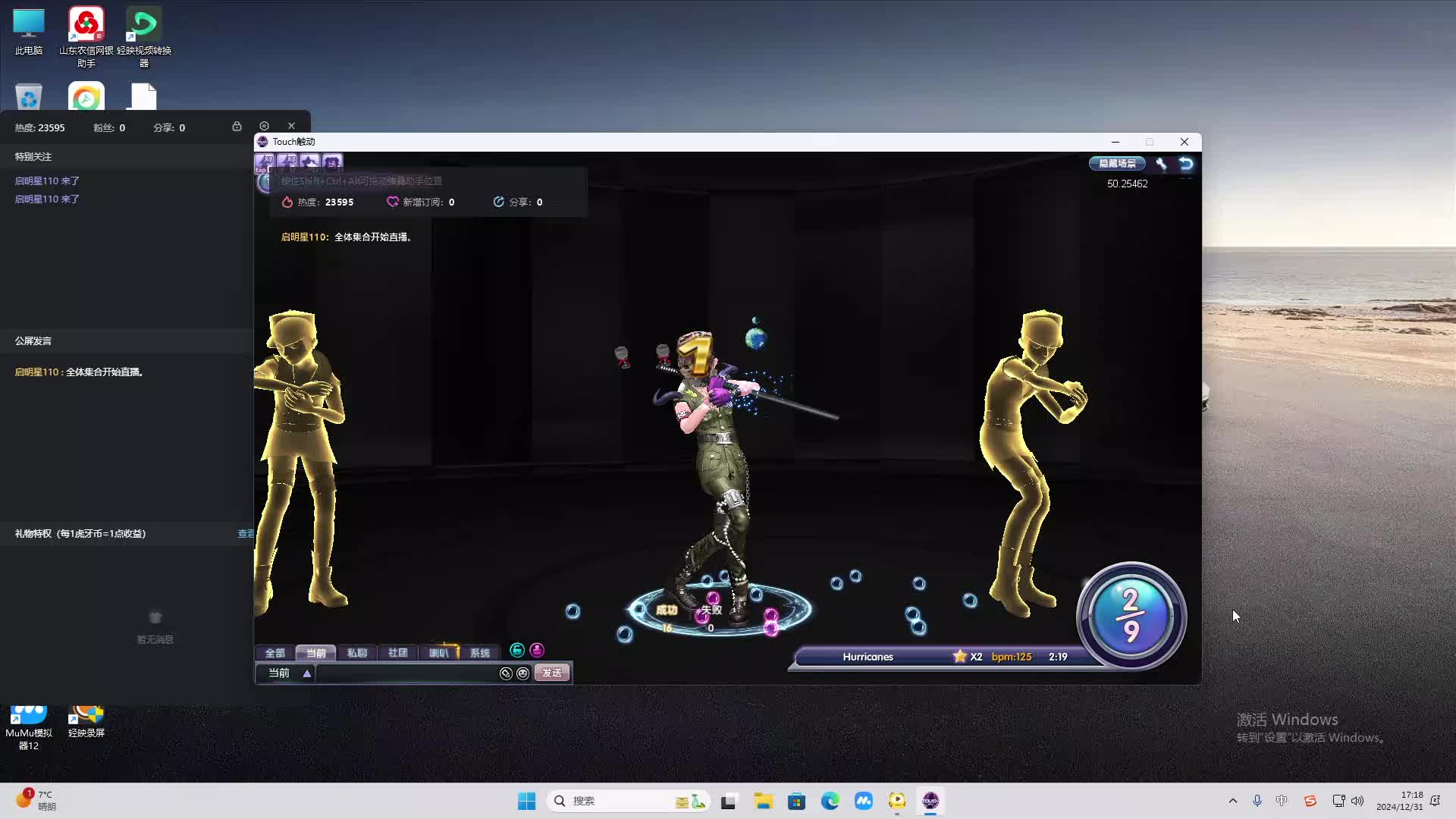Switch to the 私聊 chat tab

pyautogui.click(x=357, y=653)
